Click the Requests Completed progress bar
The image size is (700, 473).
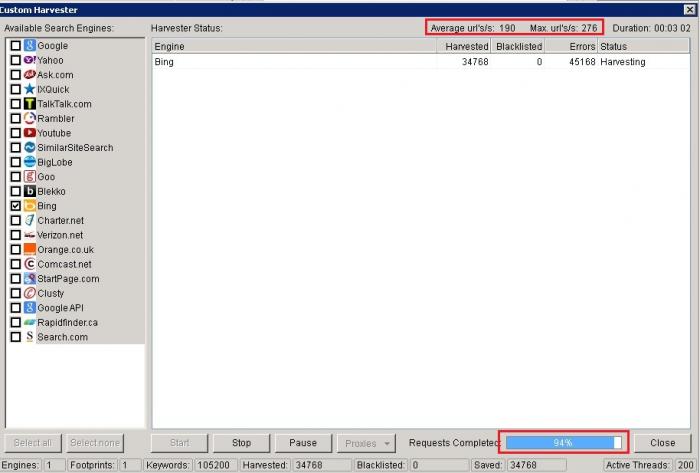(563, 443)
